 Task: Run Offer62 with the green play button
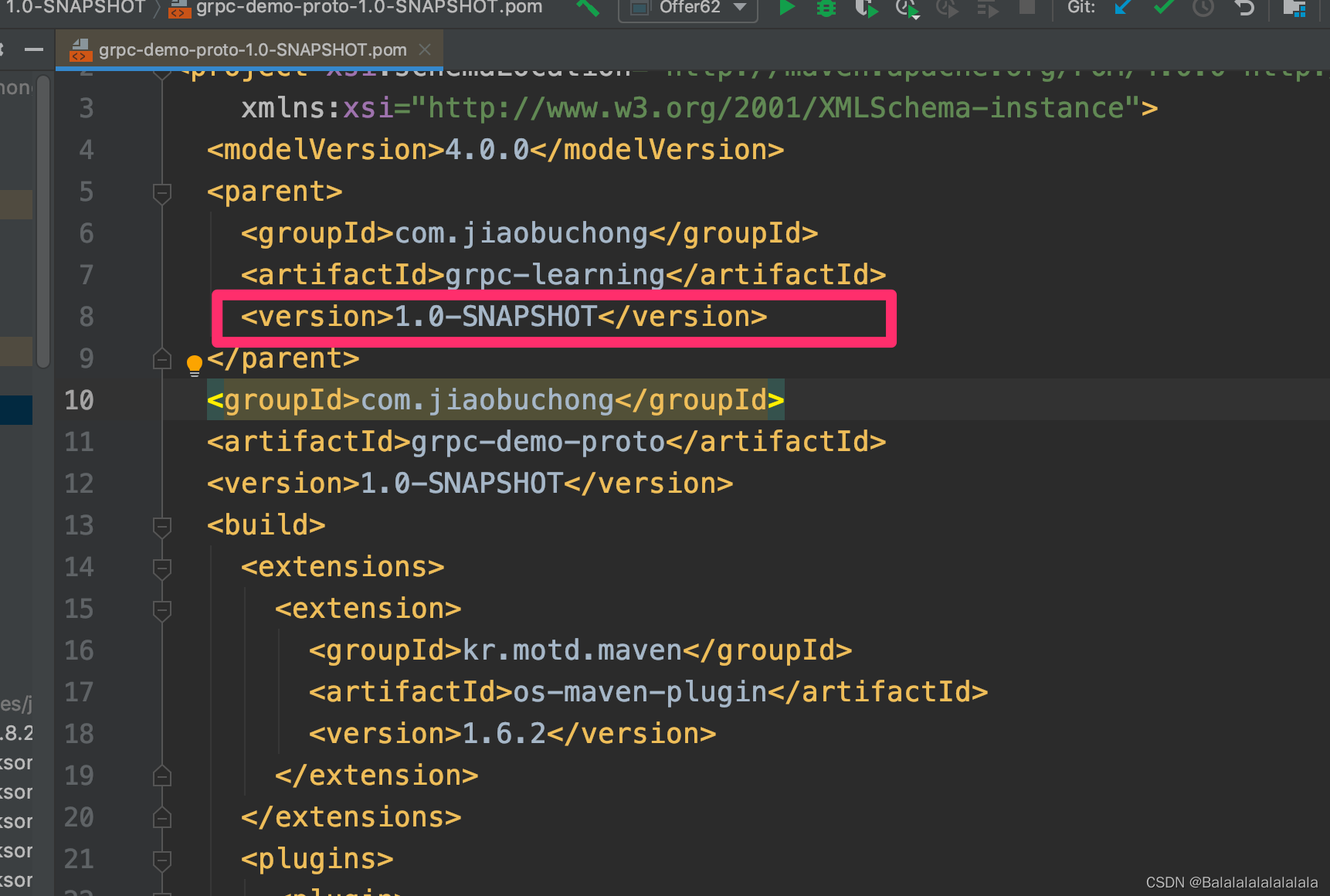(786, 8)
